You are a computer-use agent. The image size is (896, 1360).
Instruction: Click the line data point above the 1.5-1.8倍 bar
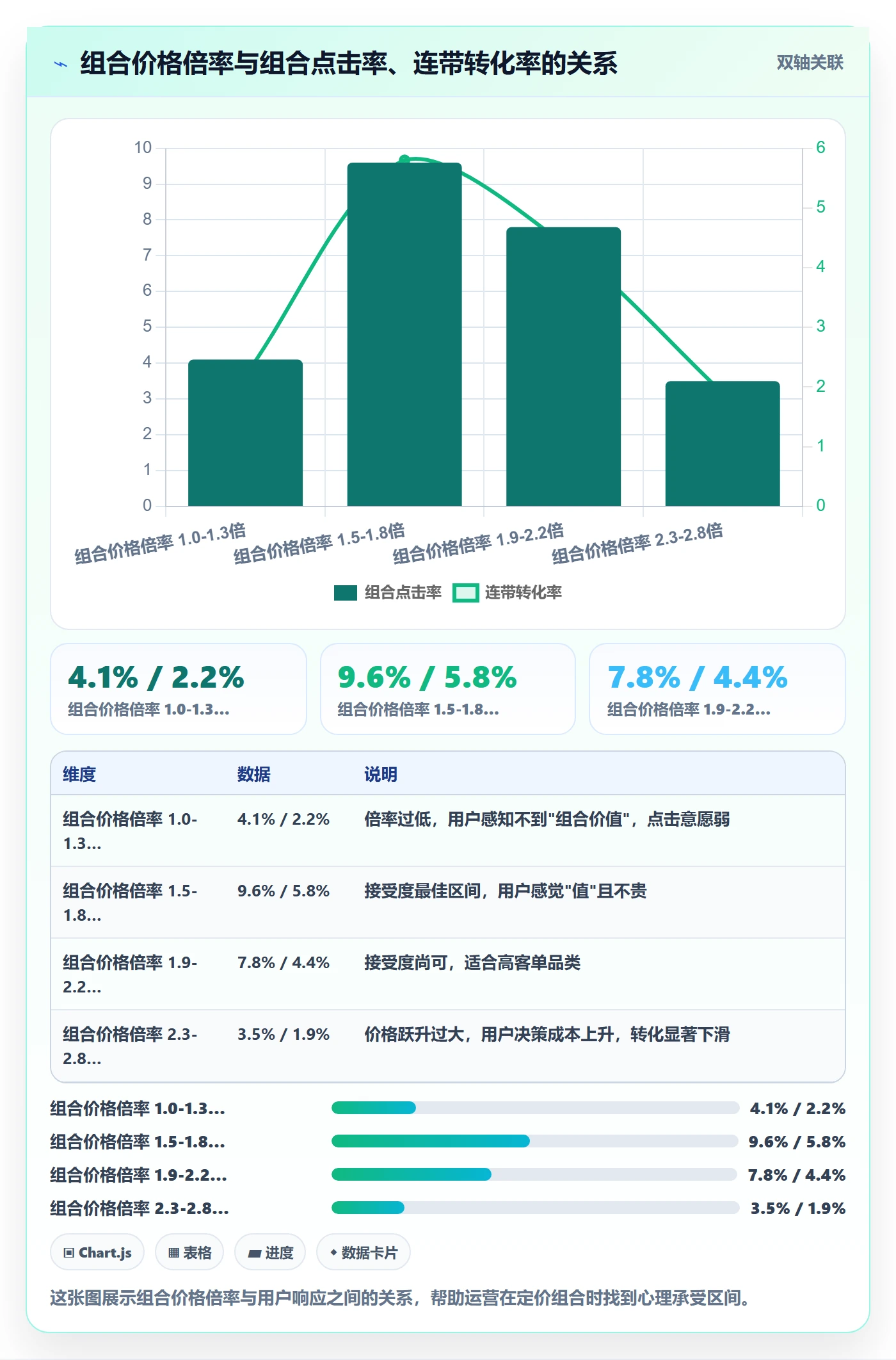(404, 159)
